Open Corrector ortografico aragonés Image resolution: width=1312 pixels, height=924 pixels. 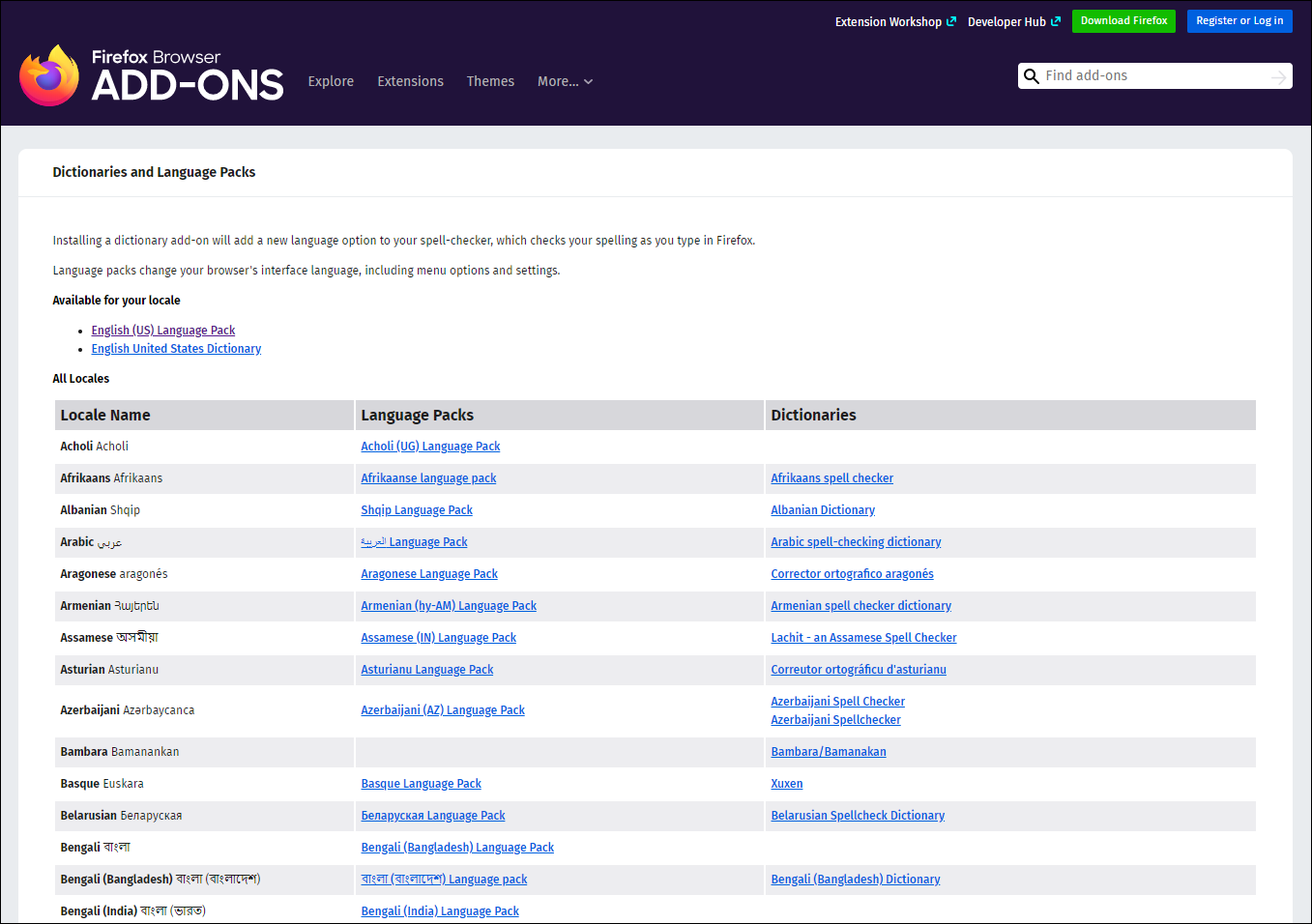tap(852, 574)
